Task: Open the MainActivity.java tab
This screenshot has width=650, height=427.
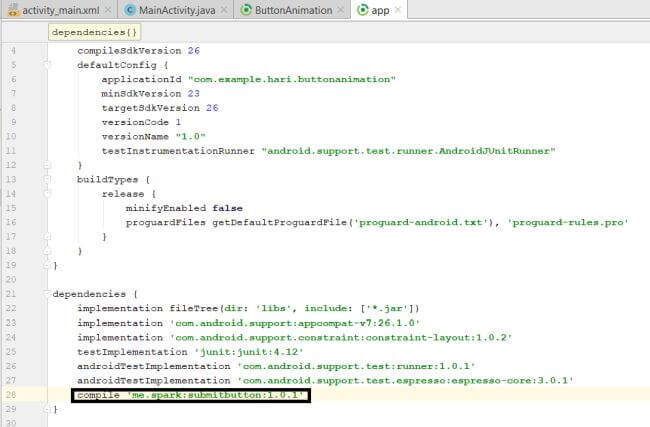Action: [x=177, y=10]
